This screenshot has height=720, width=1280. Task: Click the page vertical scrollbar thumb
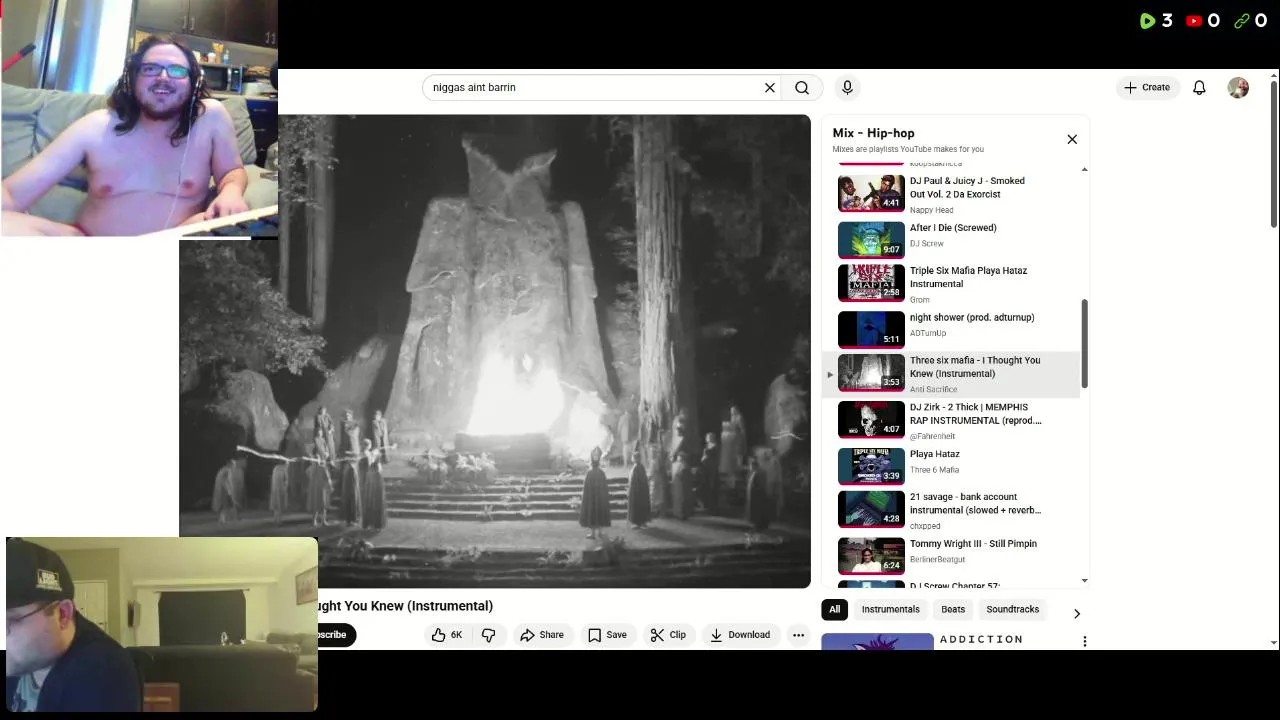1274,154
